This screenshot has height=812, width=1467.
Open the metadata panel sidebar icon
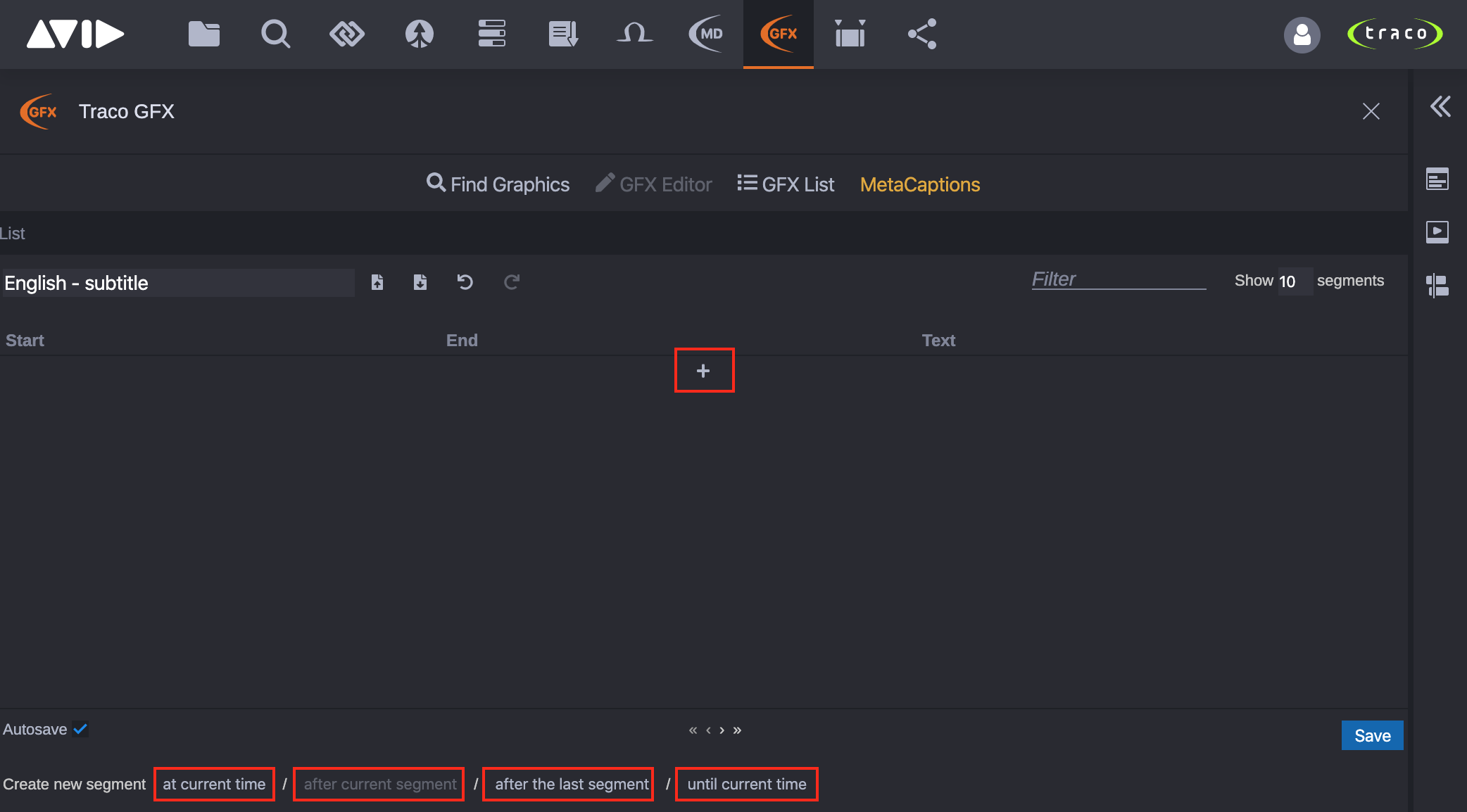[1437, 179]
